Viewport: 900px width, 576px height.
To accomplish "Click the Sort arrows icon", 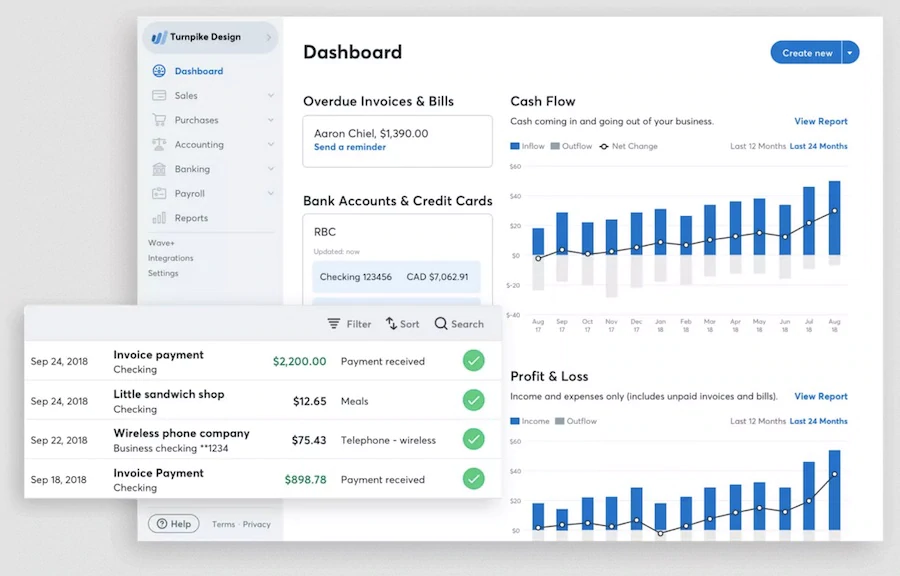I will click(x=391, y=324).
